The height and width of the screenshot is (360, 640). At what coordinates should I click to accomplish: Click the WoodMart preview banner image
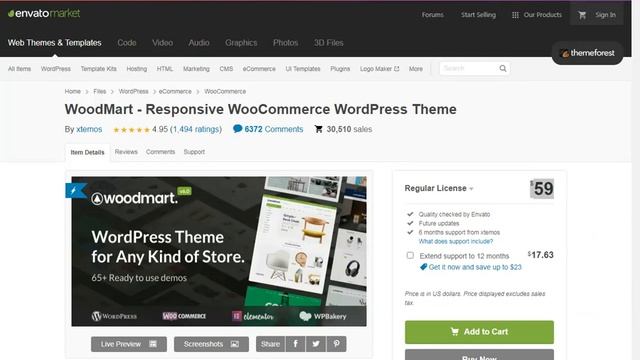tap(219, 251)
